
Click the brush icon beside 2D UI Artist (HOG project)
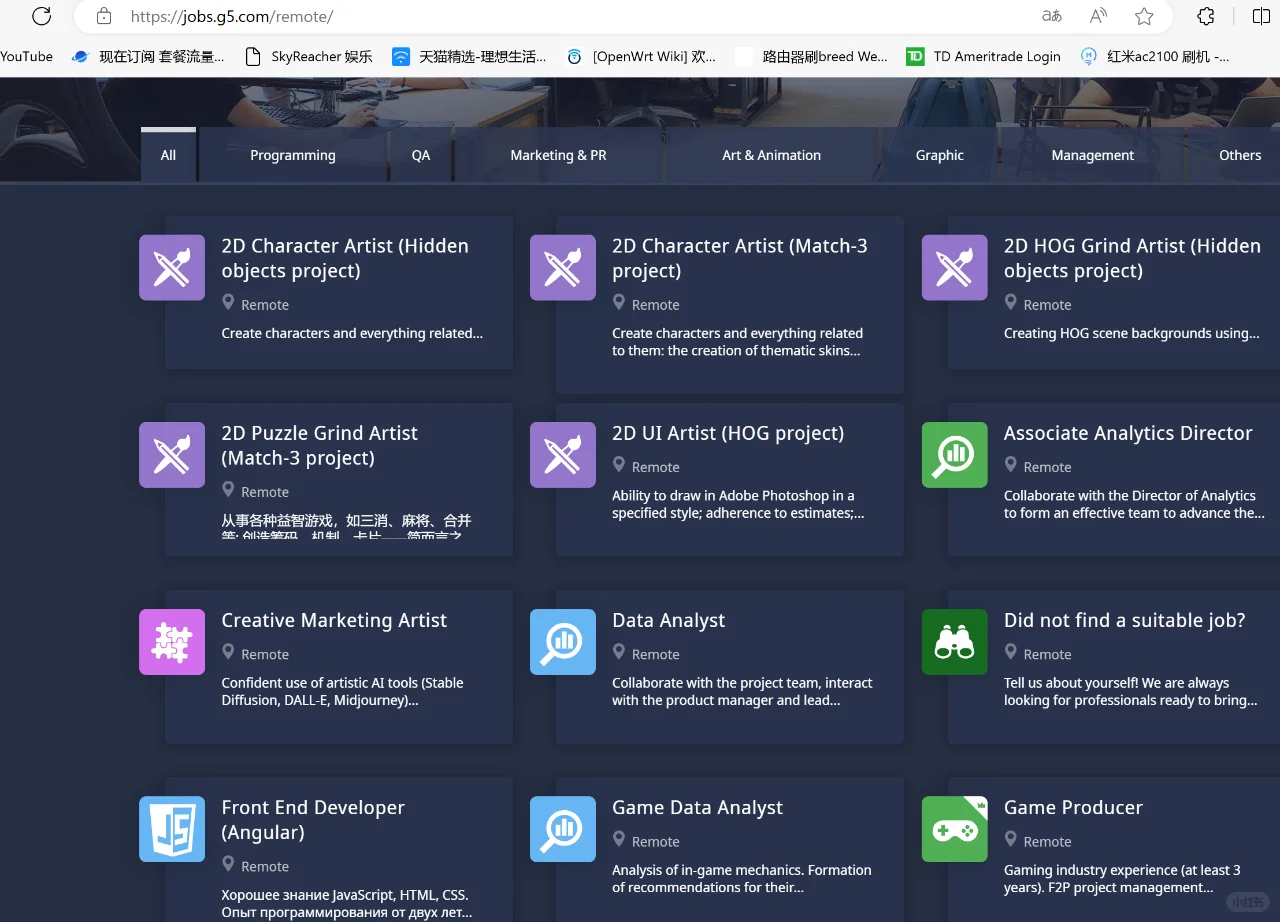click(x=563, y=454)
